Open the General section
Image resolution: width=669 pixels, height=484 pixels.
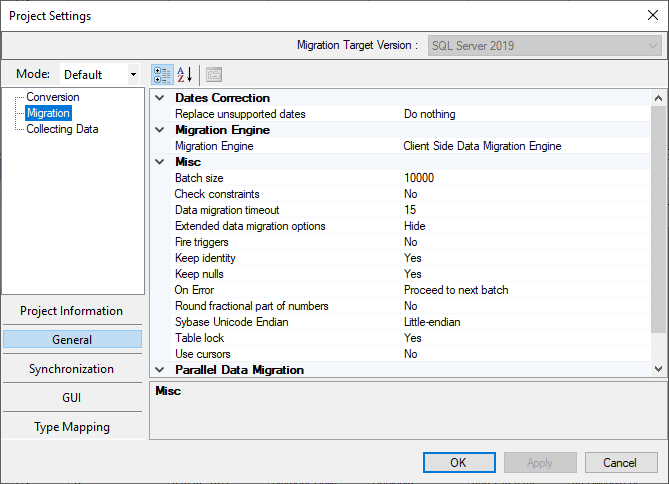[72, 340]
